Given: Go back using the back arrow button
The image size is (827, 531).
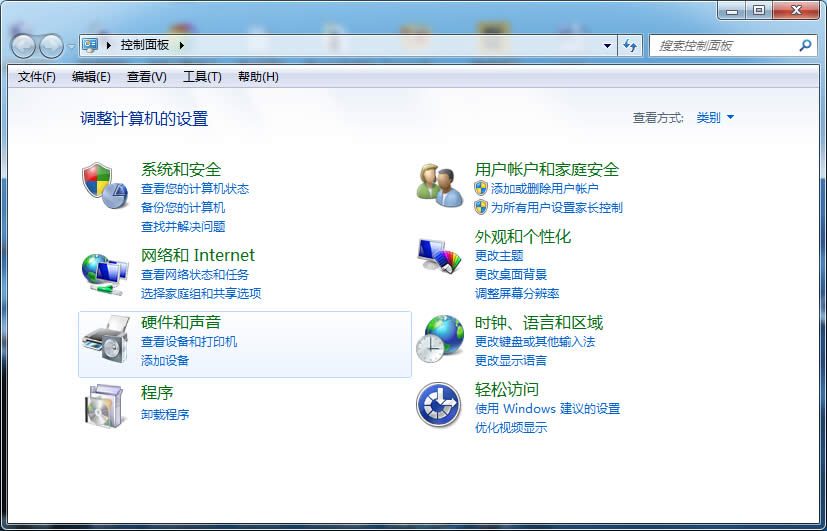Looking at the screenshot, I should (x=24, y=46).
